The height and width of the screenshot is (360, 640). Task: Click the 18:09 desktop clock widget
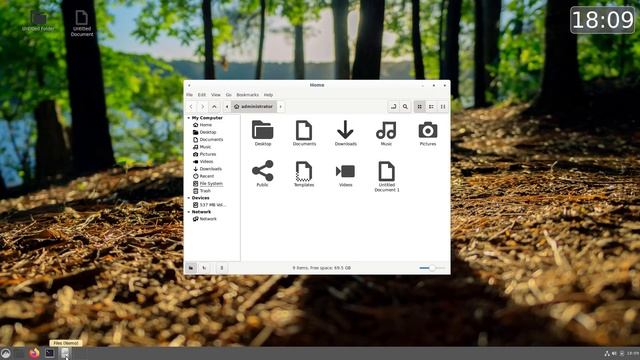602,20
